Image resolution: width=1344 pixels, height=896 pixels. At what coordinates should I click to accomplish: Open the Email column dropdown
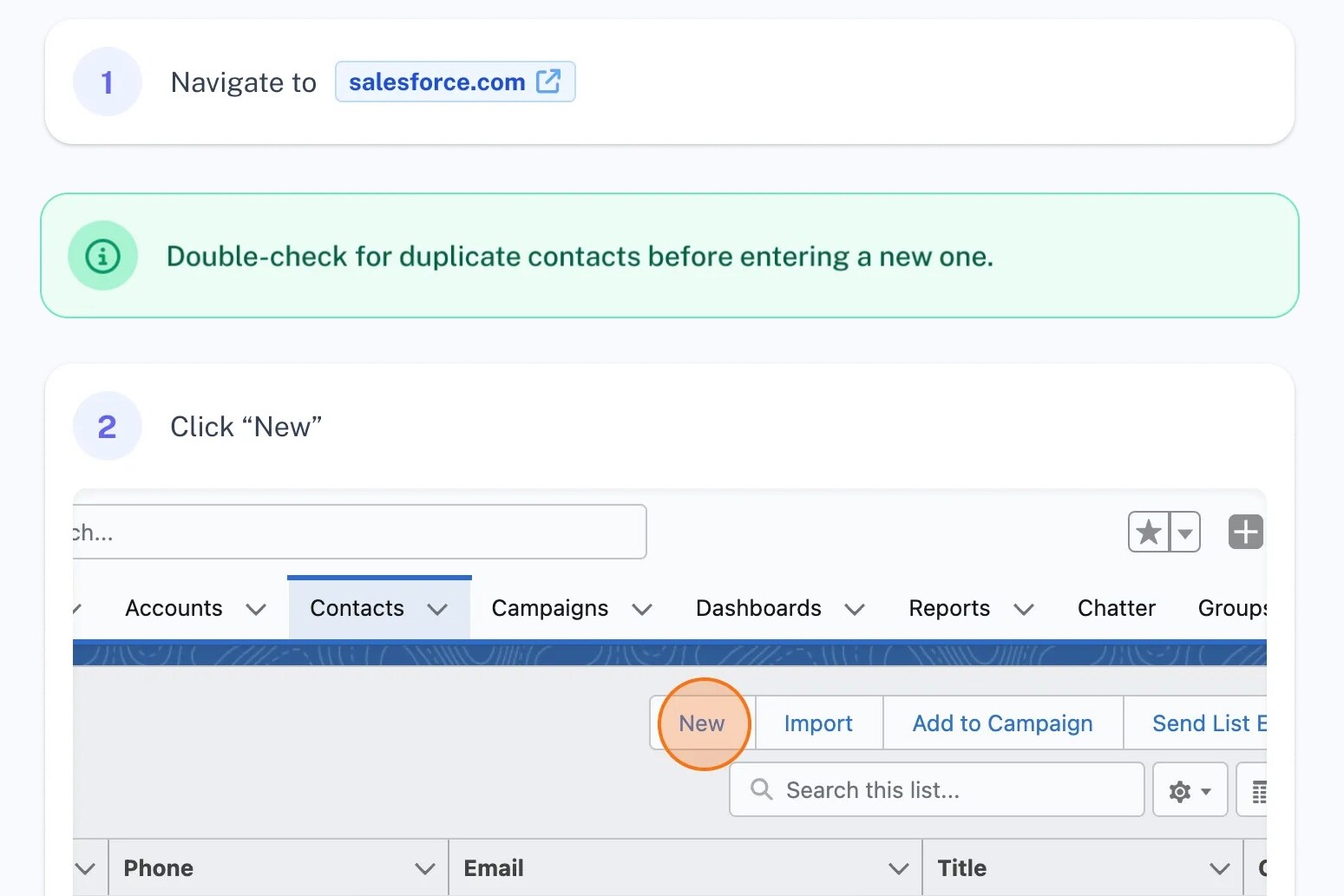(x=898, y=868)
